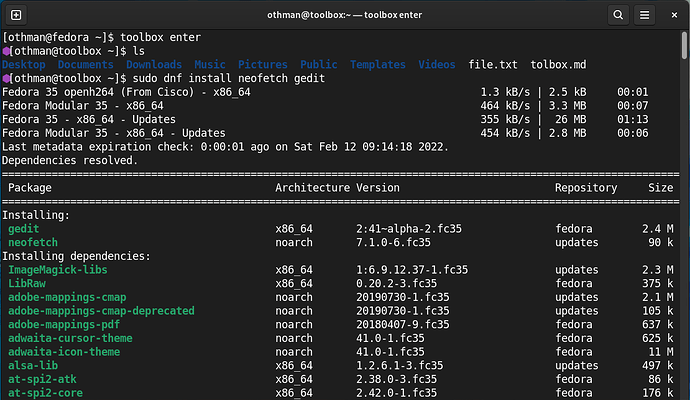Click the window title 'othman@toolbox'
Viewport: 690px width, 400px height.
pyautogui.click(x=310, y=16)
